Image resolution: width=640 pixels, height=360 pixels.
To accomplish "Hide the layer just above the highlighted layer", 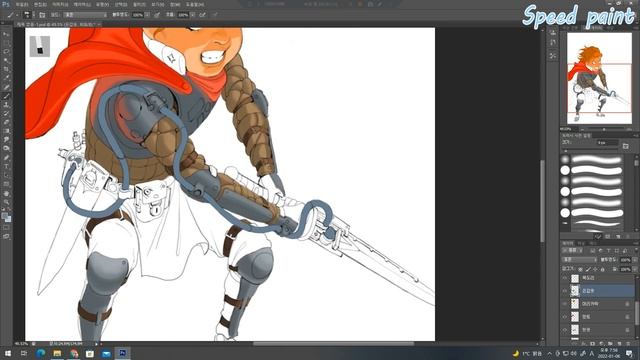I will pyautogui.click(x=565, y=278).
